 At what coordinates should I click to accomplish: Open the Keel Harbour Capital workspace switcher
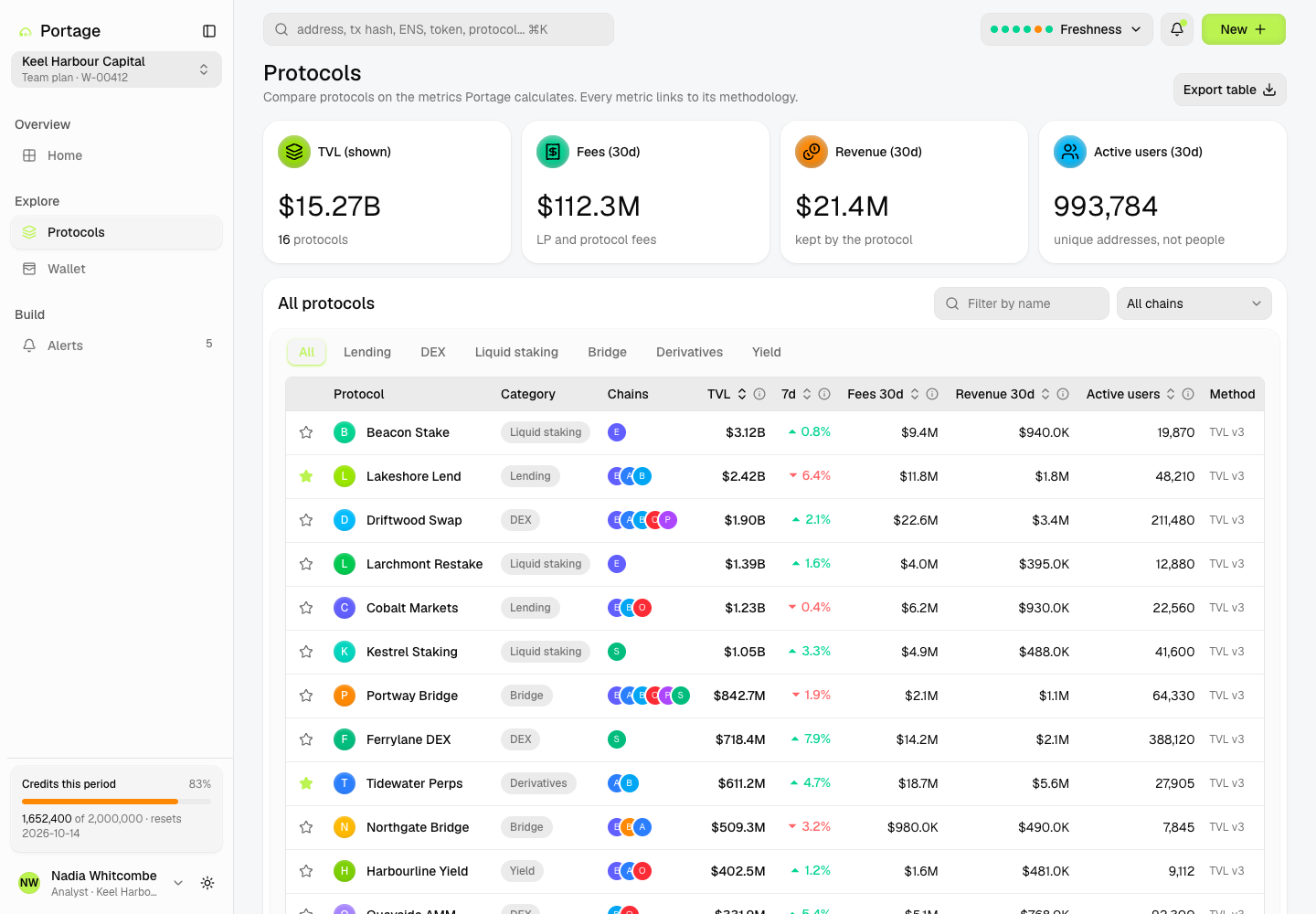[x=116, y=69]
